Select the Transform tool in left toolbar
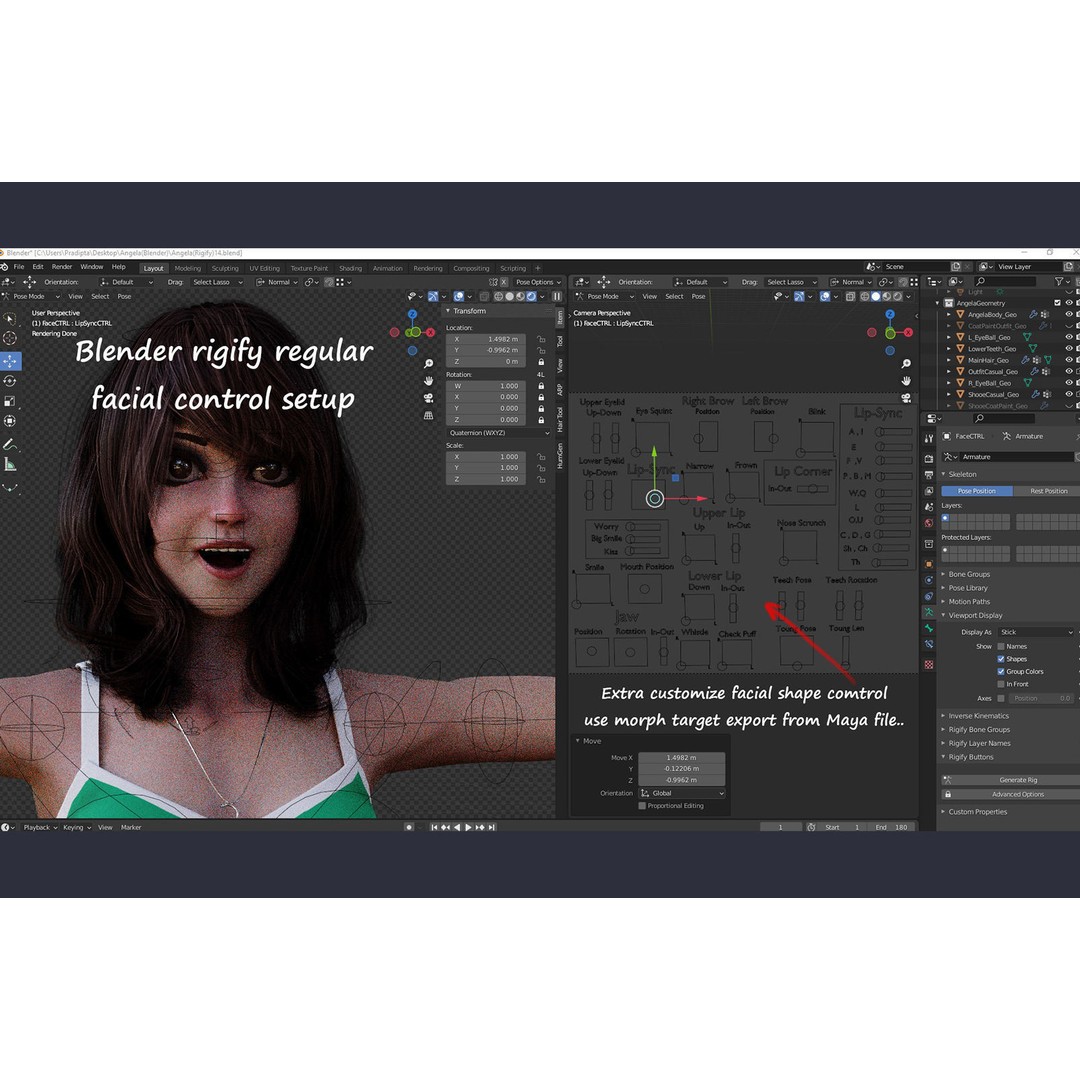The image size is (1080, 1080). 10,421
